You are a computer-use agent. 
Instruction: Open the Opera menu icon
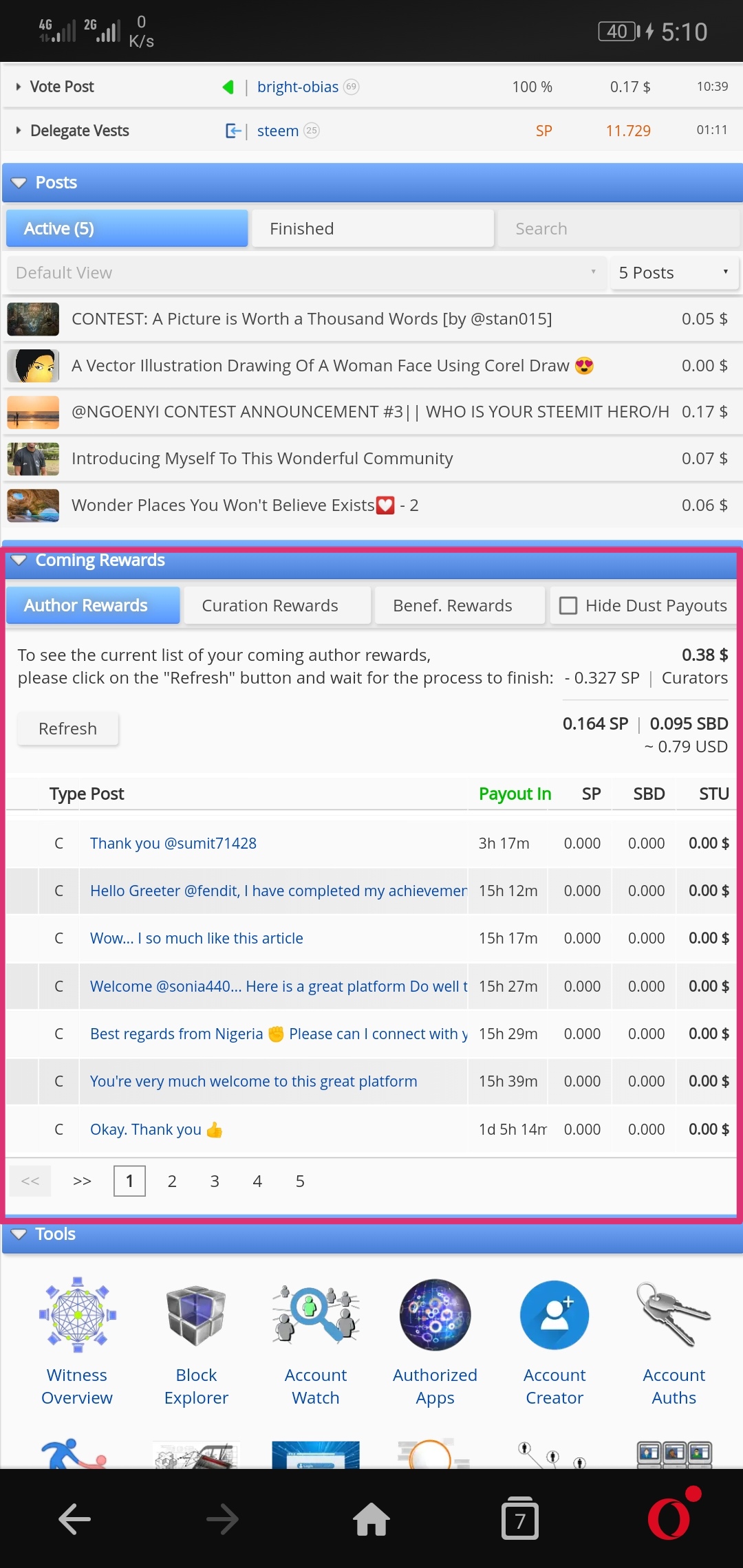[x=669, y=1518]
